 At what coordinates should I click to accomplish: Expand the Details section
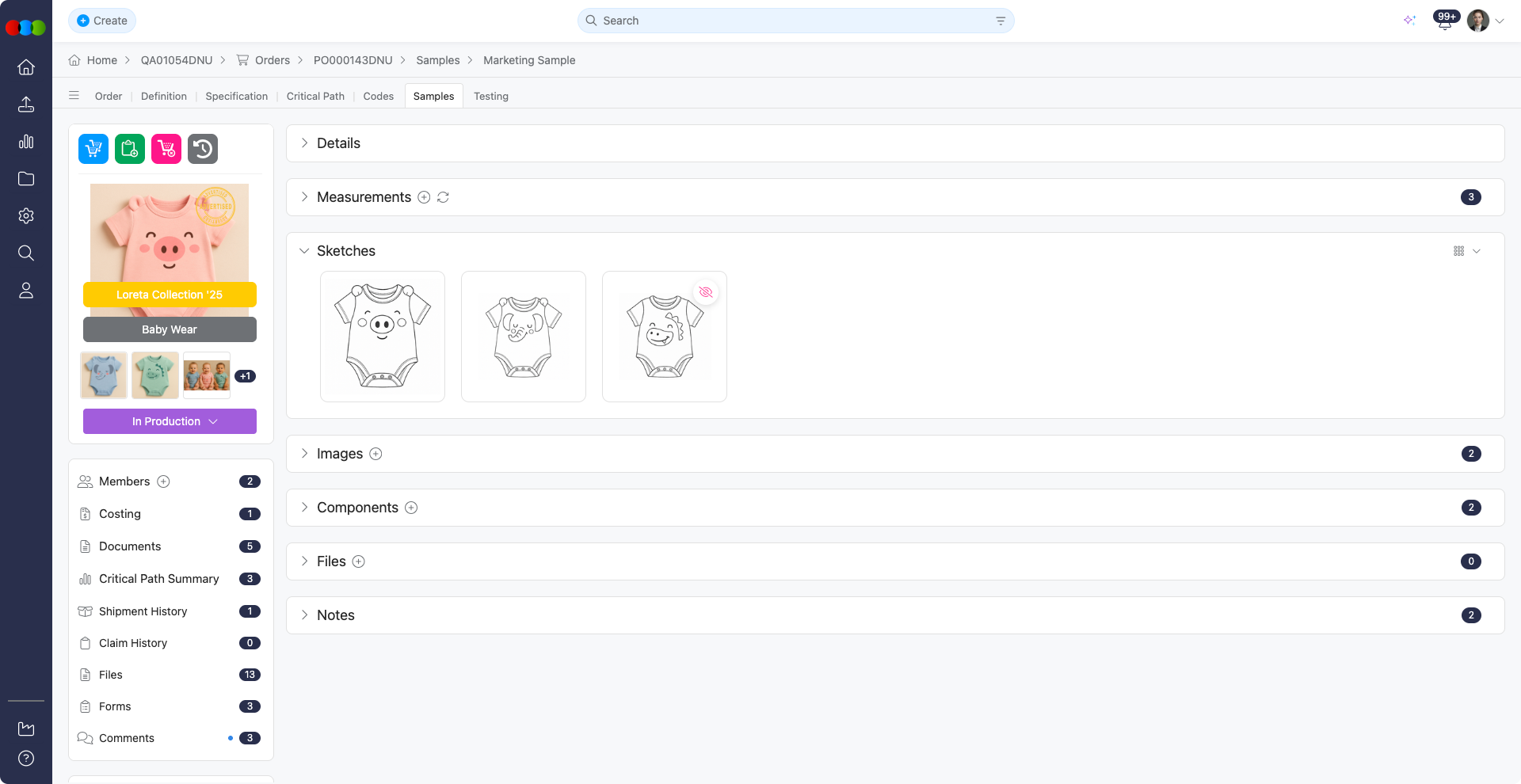(304, 143)
